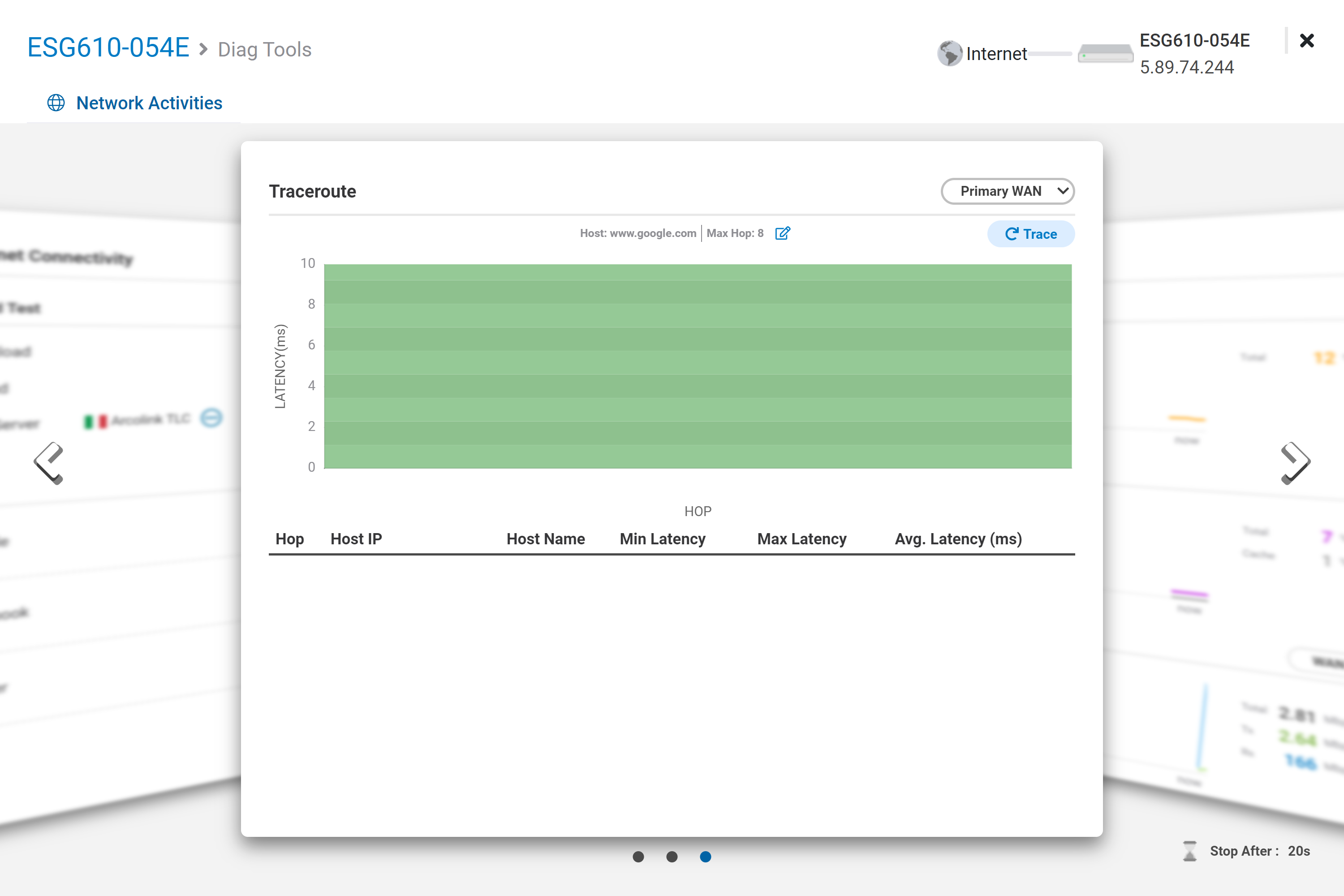Edit the traceroute host and max hop
1344x896 pixels.
tap(782, 233)
